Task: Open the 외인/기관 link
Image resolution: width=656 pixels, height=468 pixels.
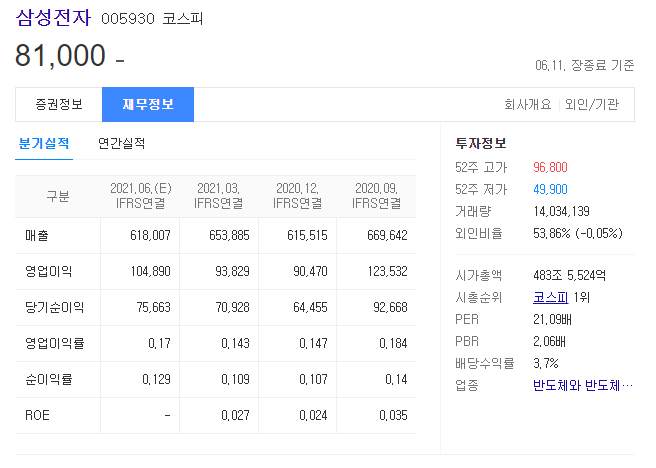Action: [x=592, y=104]
